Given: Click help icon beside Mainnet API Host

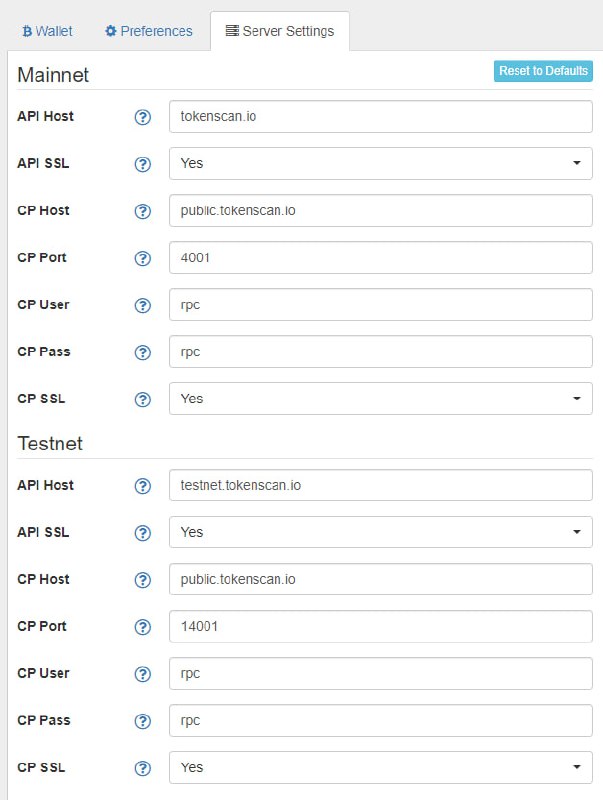Looking at the screenshot, I should (x=142, y=117).
